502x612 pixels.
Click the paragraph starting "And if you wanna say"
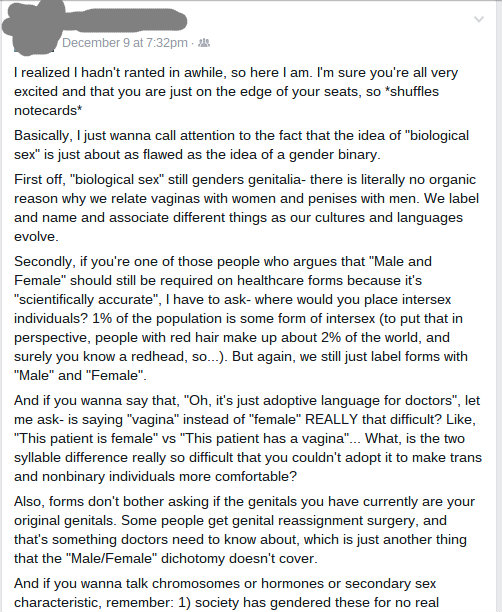coord(248,438)
